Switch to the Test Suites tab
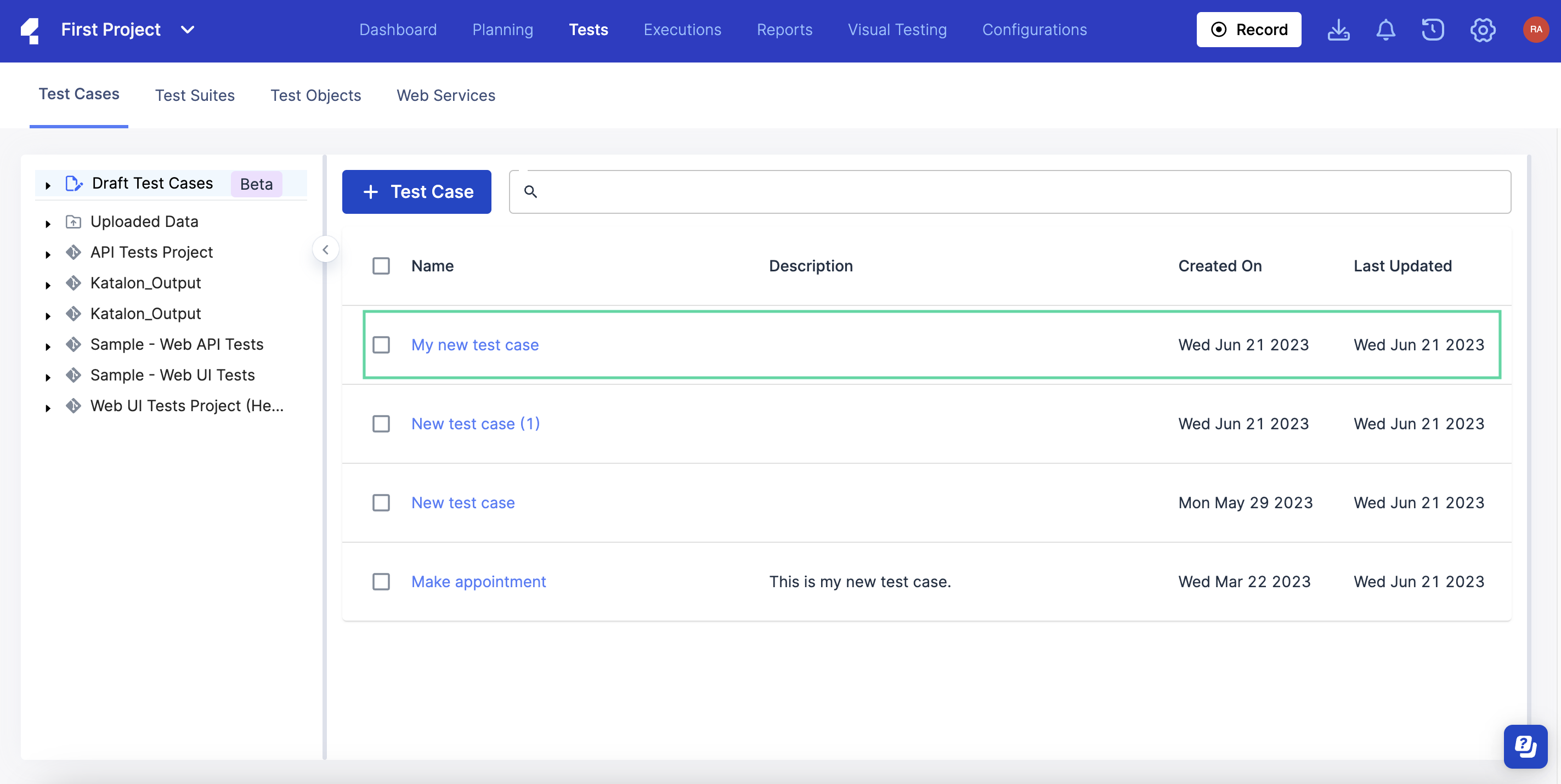This screenshot has width=1561, height=784. pyautogui.click(x=195, y=94)
